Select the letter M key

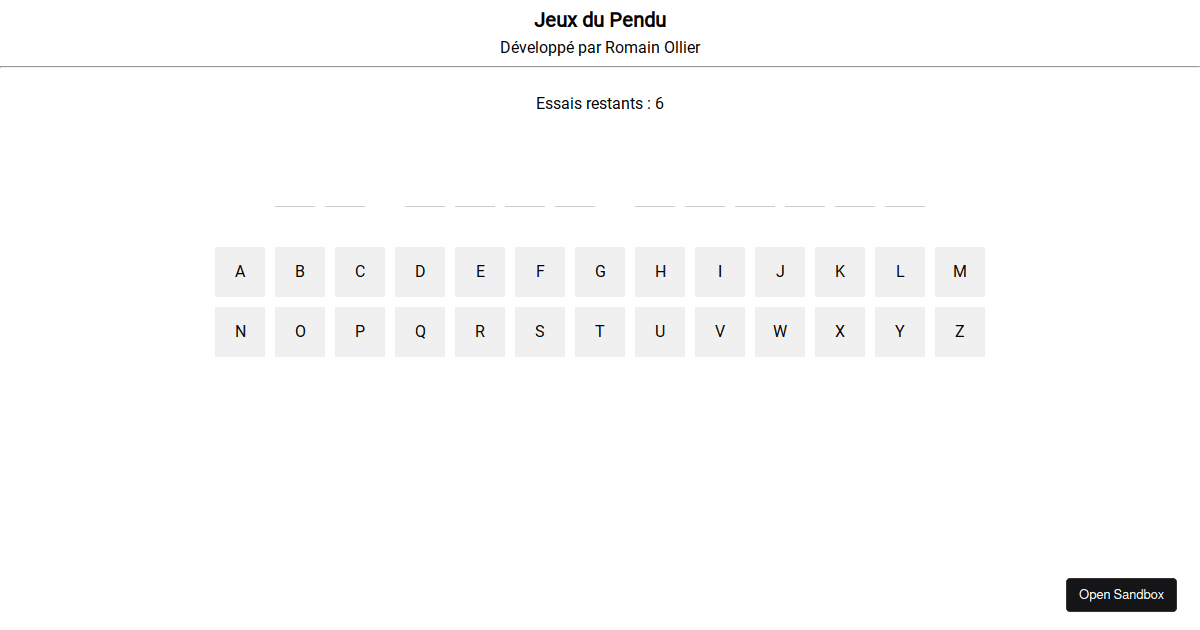(960, 271)
